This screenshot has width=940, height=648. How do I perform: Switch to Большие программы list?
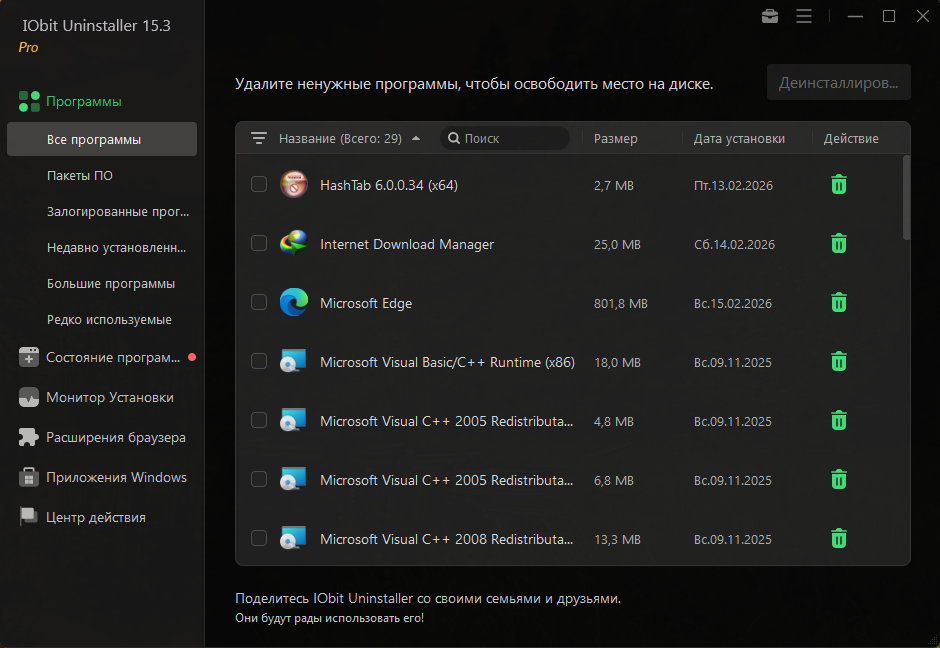click(111, 284)
